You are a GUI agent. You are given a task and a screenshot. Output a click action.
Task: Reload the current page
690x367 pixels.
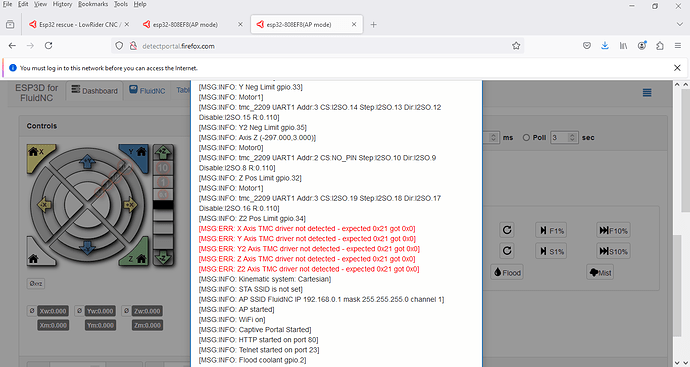tap(48, 46)
